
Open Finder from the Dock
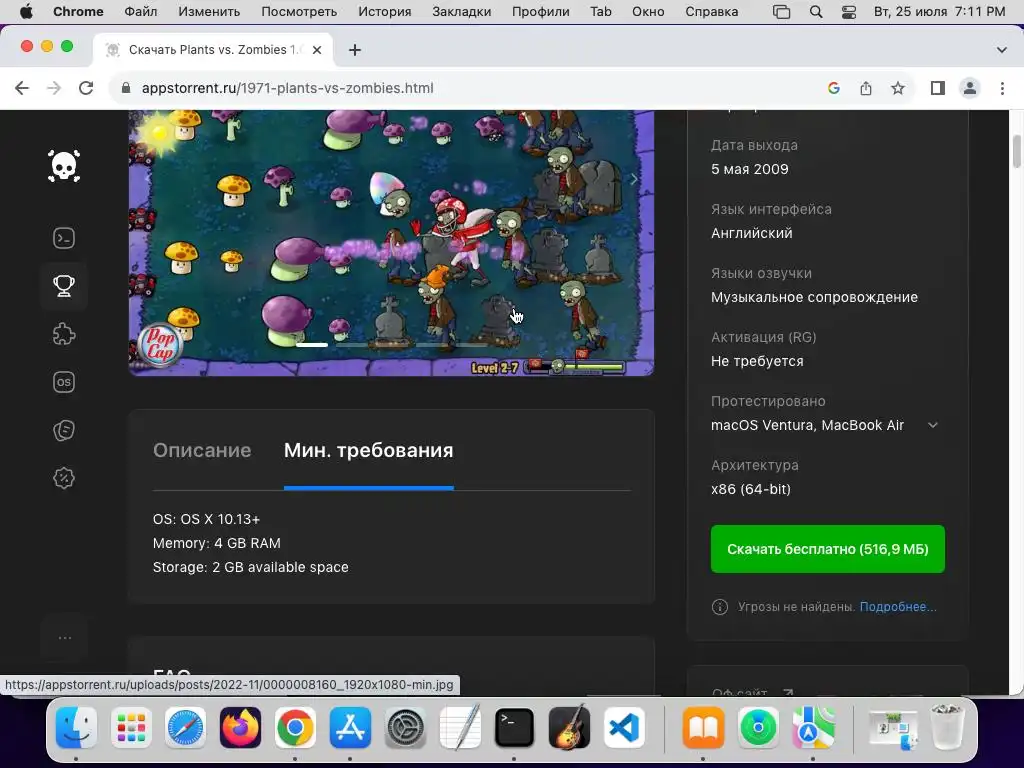click(x=76, y=728)
